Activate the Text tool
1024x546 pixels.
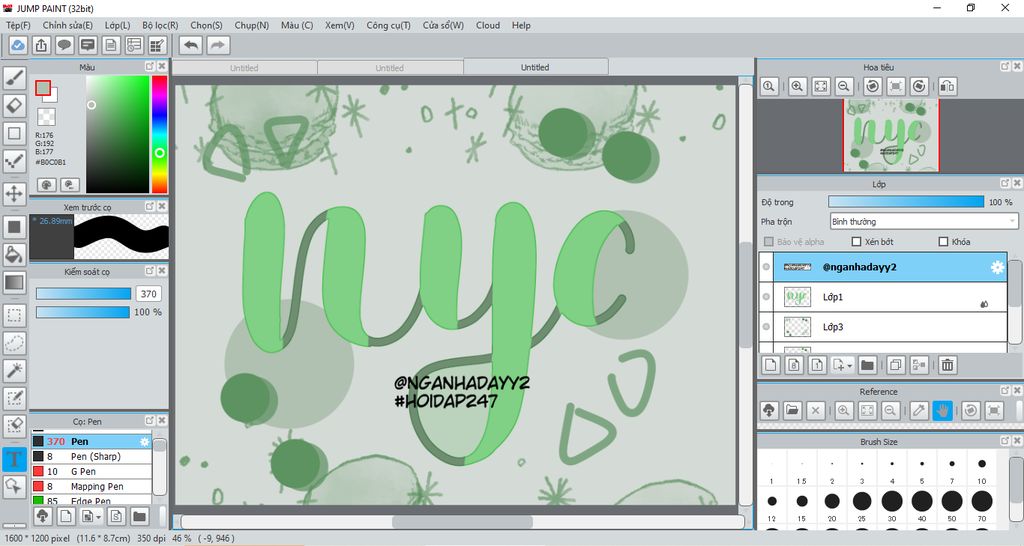coord(14,458)
